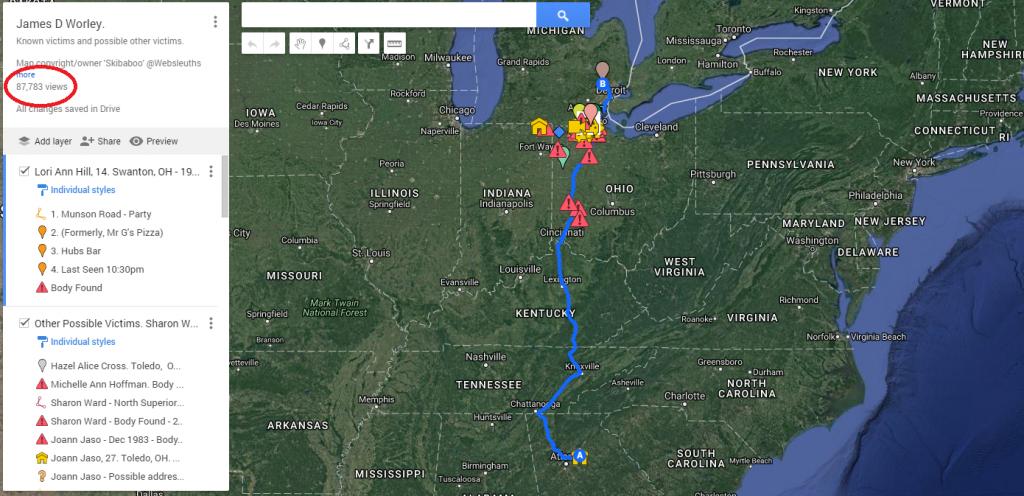
Task: Open the James D Worley map options menu
Action: [215, 22]
